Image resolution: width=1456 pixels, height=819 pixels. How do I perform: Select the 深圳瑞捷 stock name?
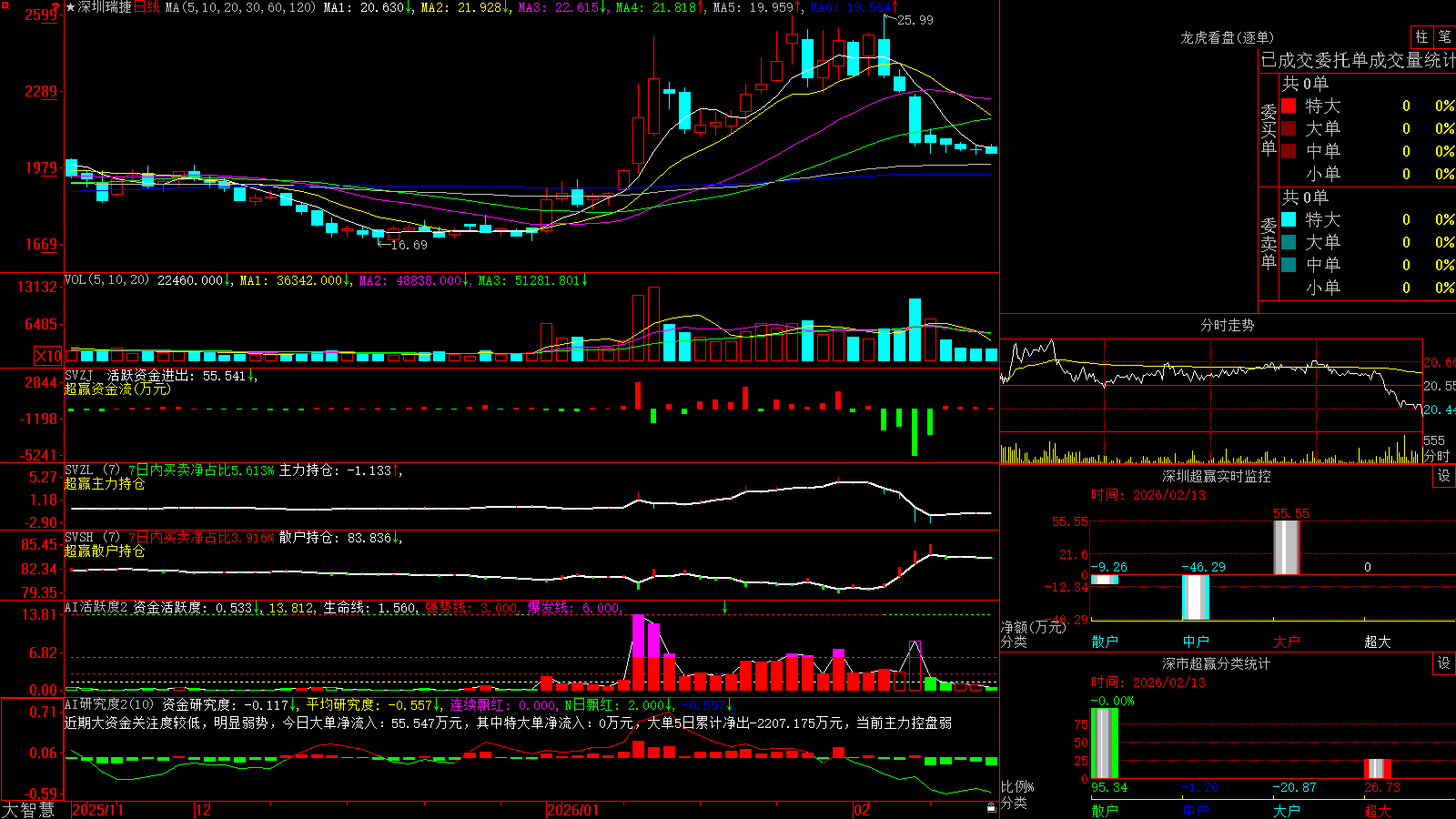[105, 7]
